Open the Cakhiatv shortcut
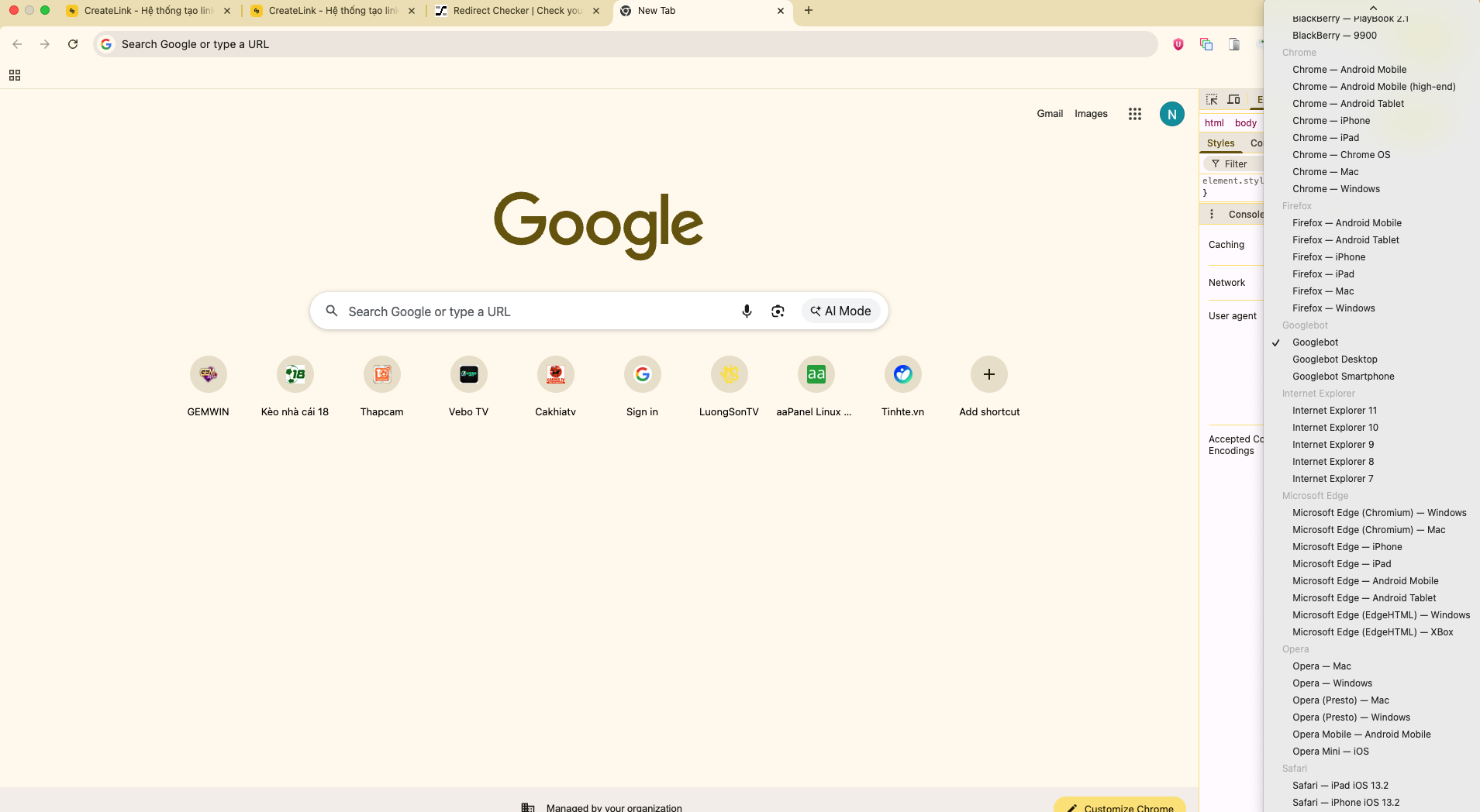 point(556,387)
